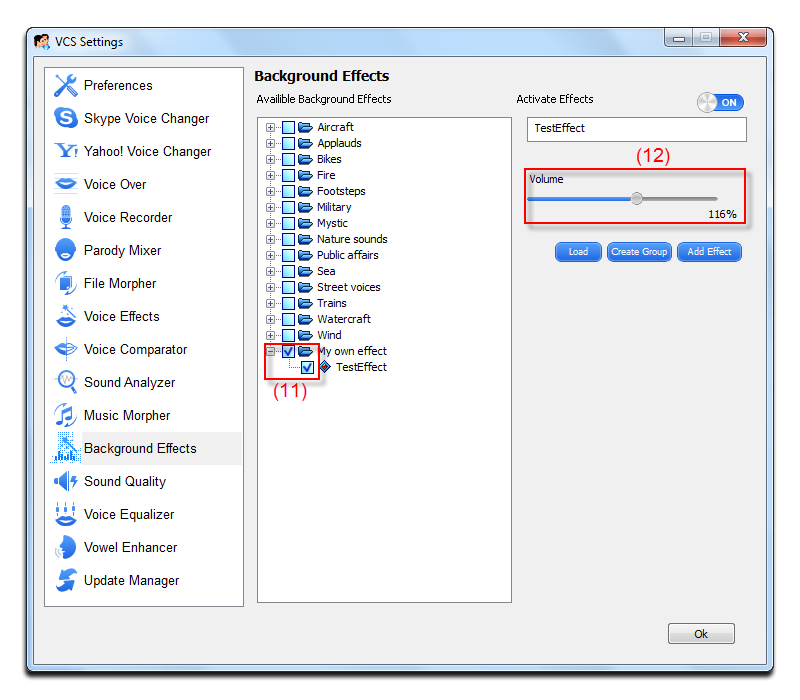The width and height of the screenshot is (800, 700).
Task: Uncheck the My own effect checkbox
Action: pyautogui.click(x=288, y=351)
